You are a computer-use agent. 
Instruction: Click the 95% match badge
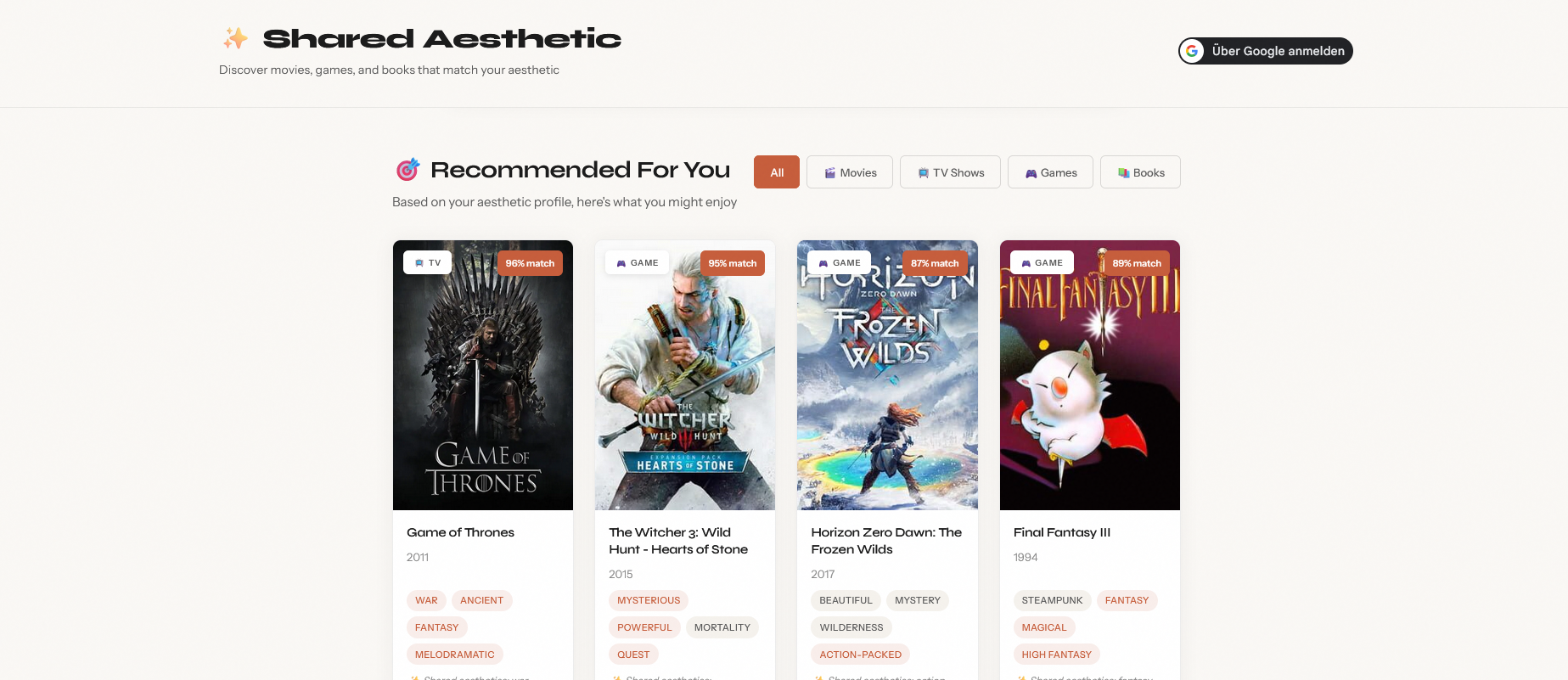pos(732,263)
